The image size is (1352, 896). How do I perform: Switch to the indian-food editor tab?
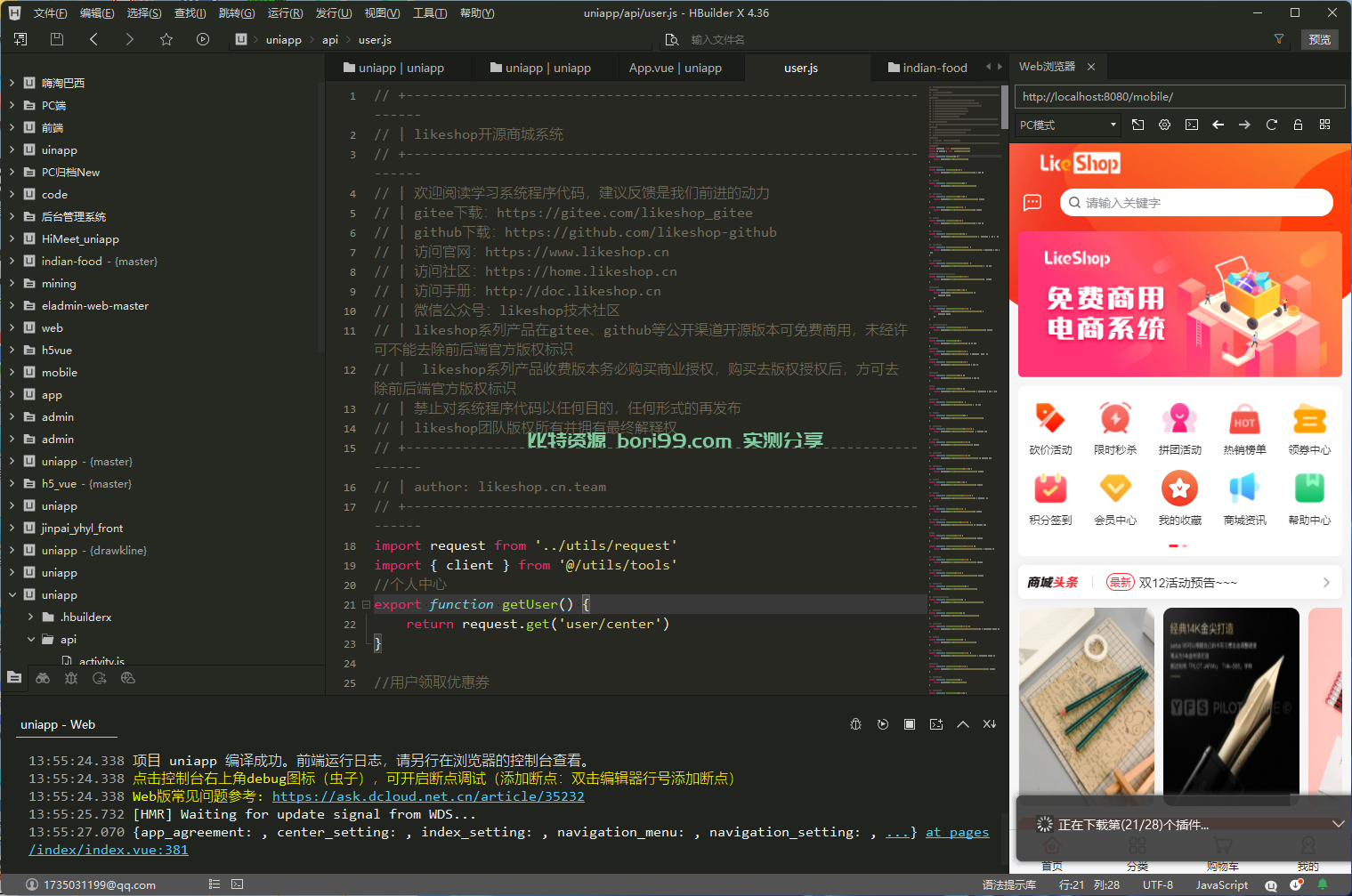pyautogui.click(x=927, y=68)
